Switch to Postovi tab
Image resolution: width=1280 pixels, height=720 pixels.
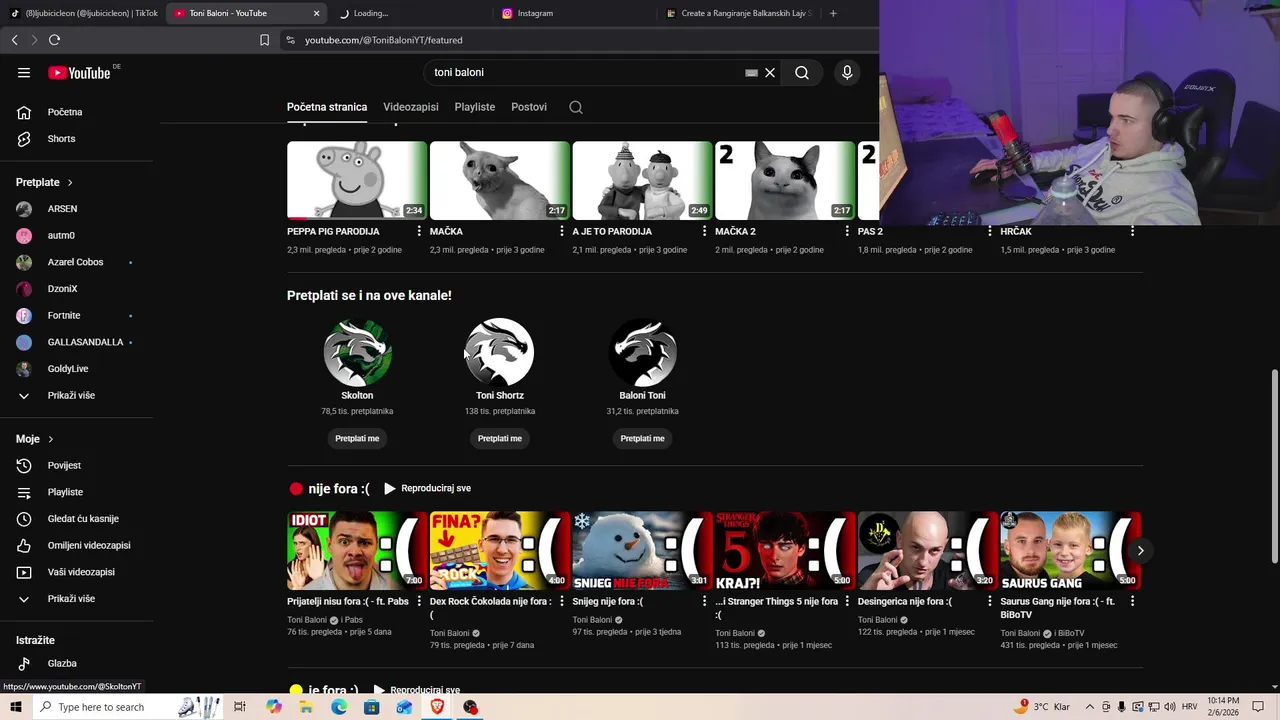[x=529, y=107]
